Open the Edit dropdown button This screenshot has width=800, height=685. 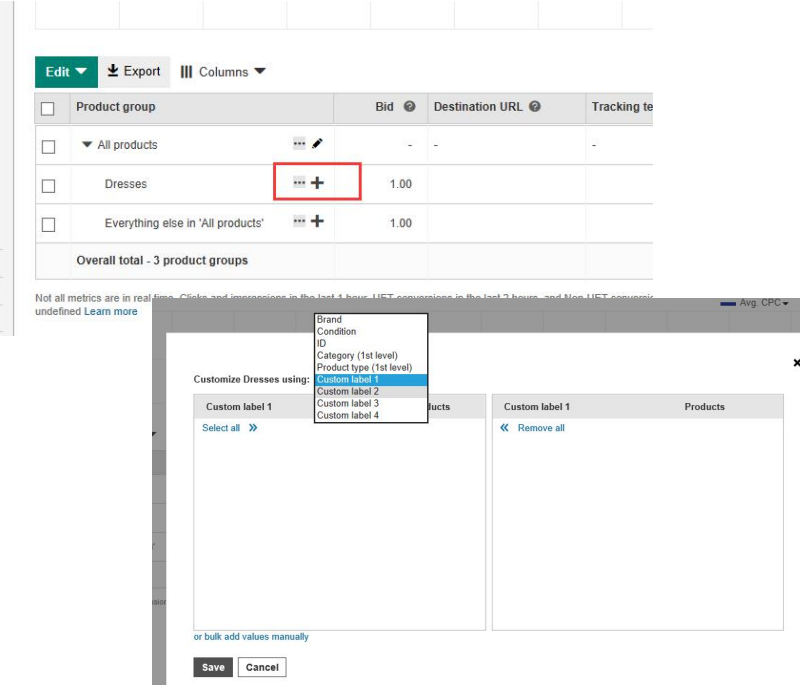(x=66, y=72)
